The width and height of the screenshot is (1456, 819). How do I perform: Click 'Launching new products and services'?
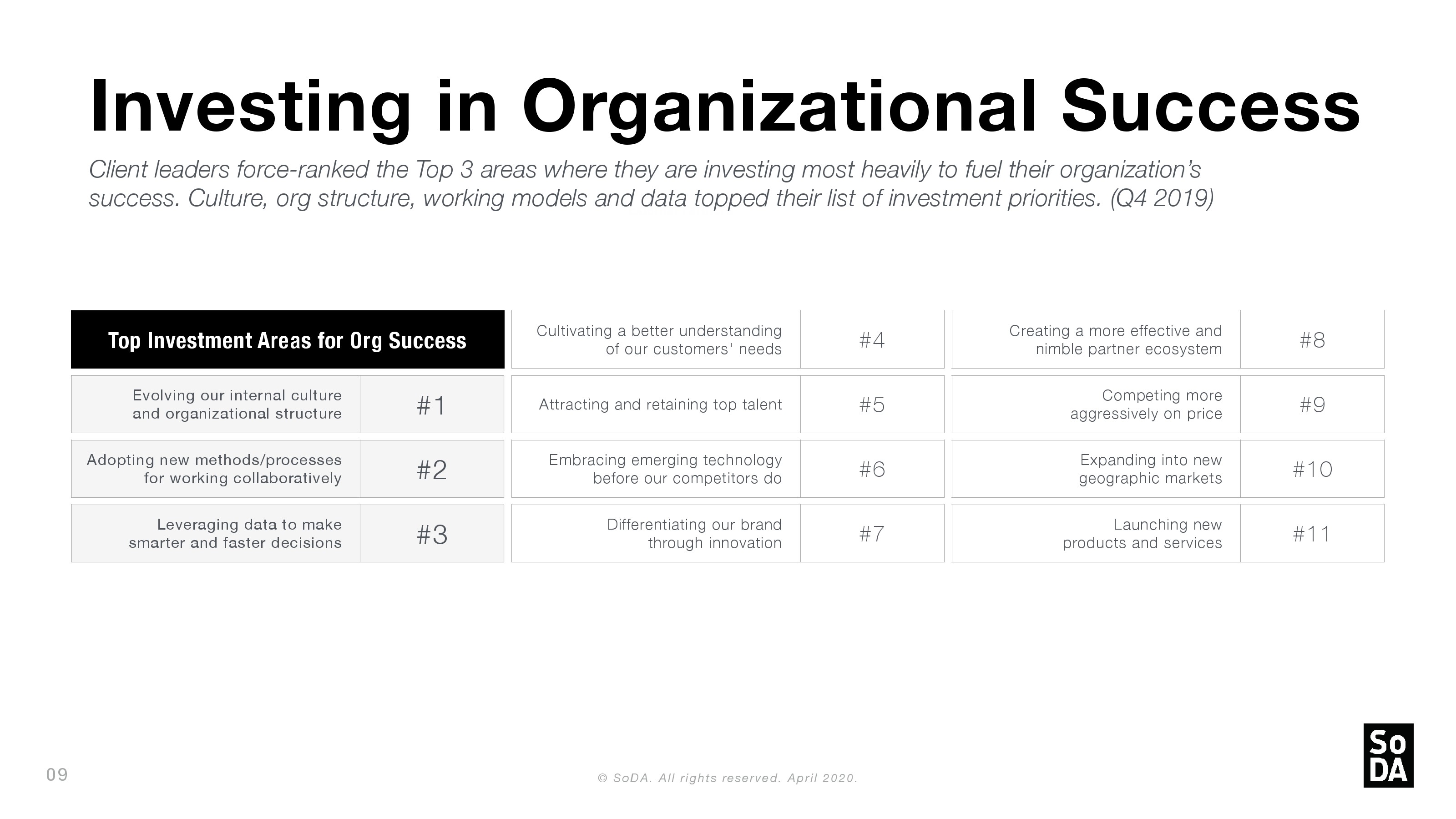pyautogui.click(x=1097, y=534)
